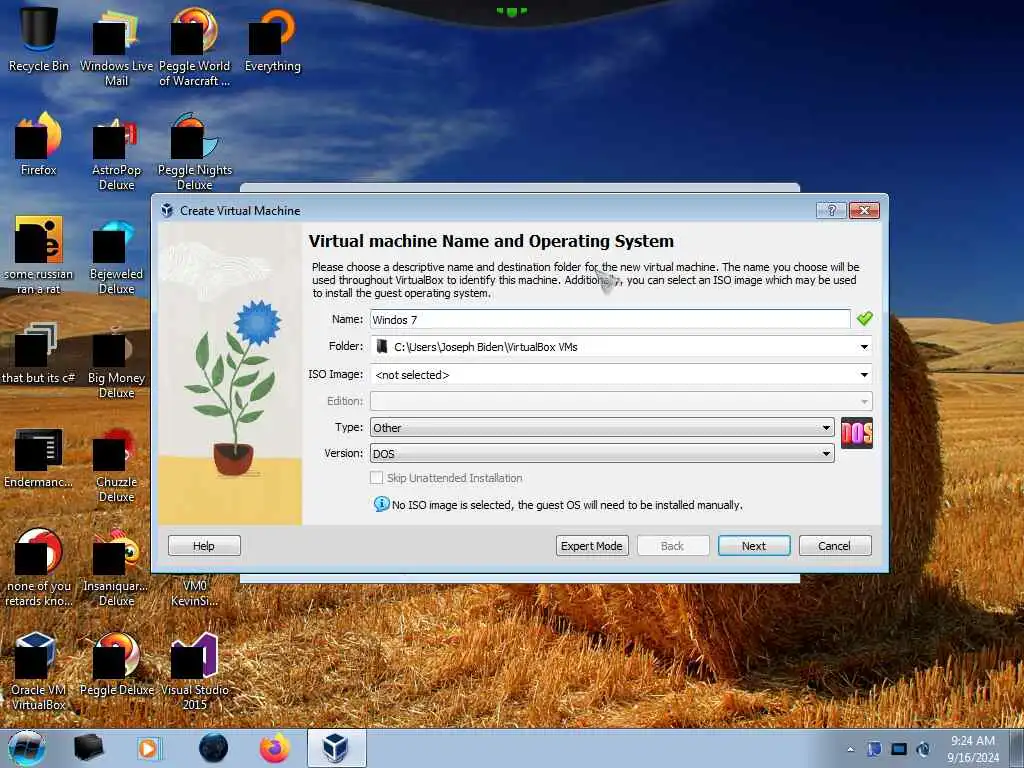Open Peggle Deluxe desktop icon
1024x768 pixels.
tap(116, 664)
